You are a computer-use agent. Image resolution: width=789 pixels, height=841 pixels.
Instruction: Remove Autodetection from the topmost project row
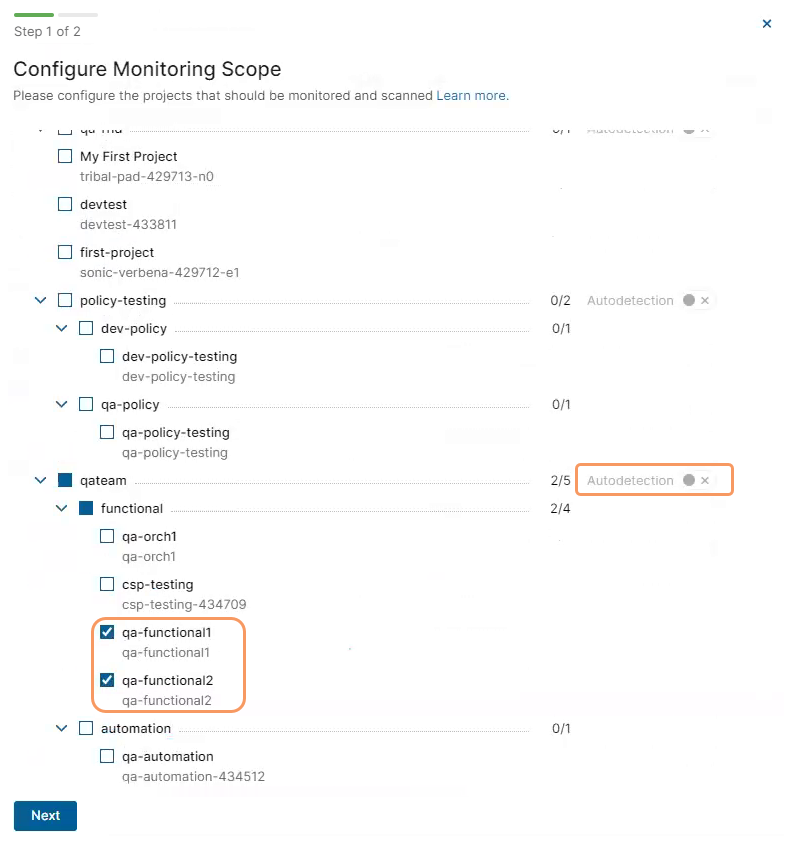(x=706, y=129)
